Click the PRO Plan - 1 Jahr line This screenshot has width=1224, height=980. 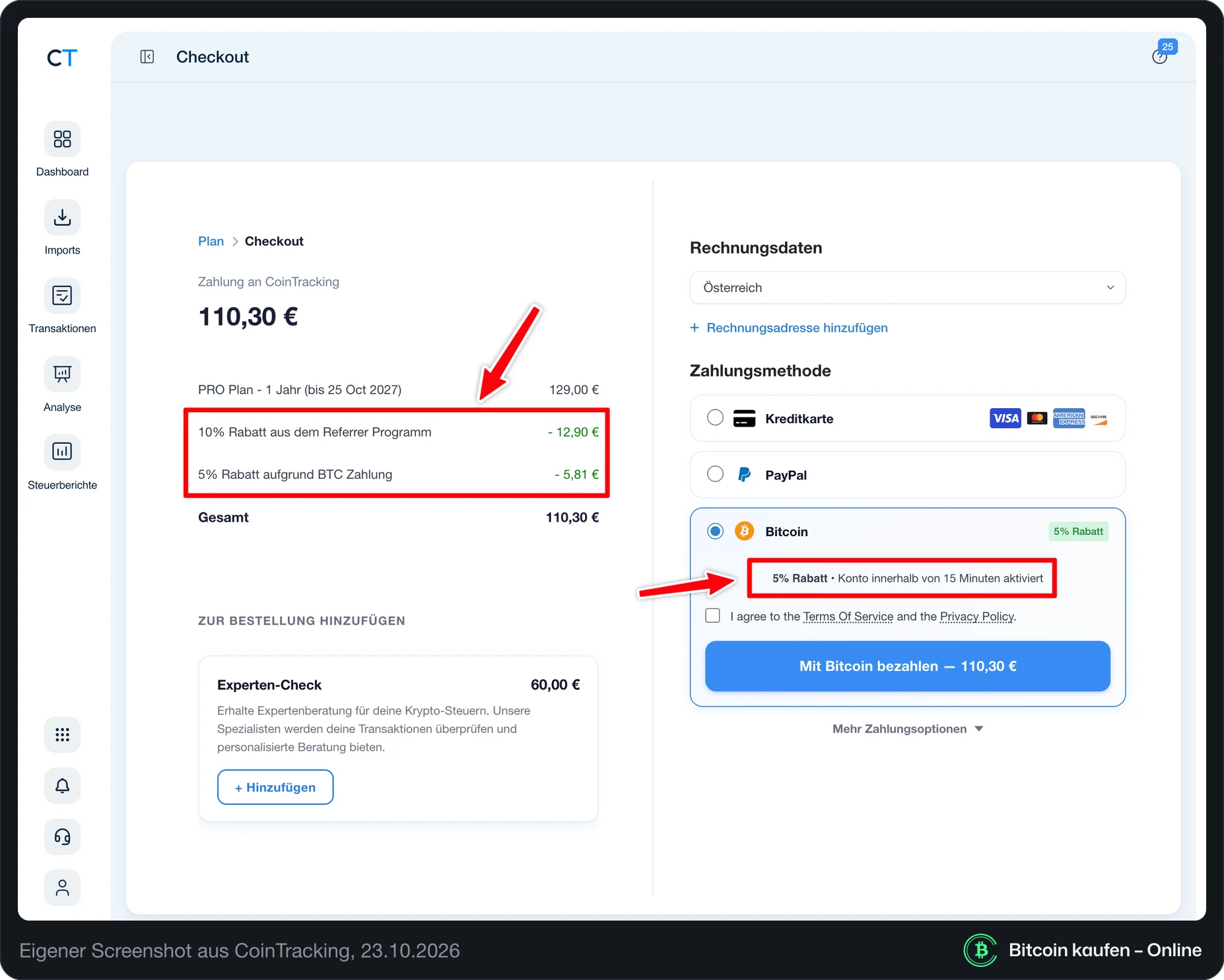click(398, 390)
